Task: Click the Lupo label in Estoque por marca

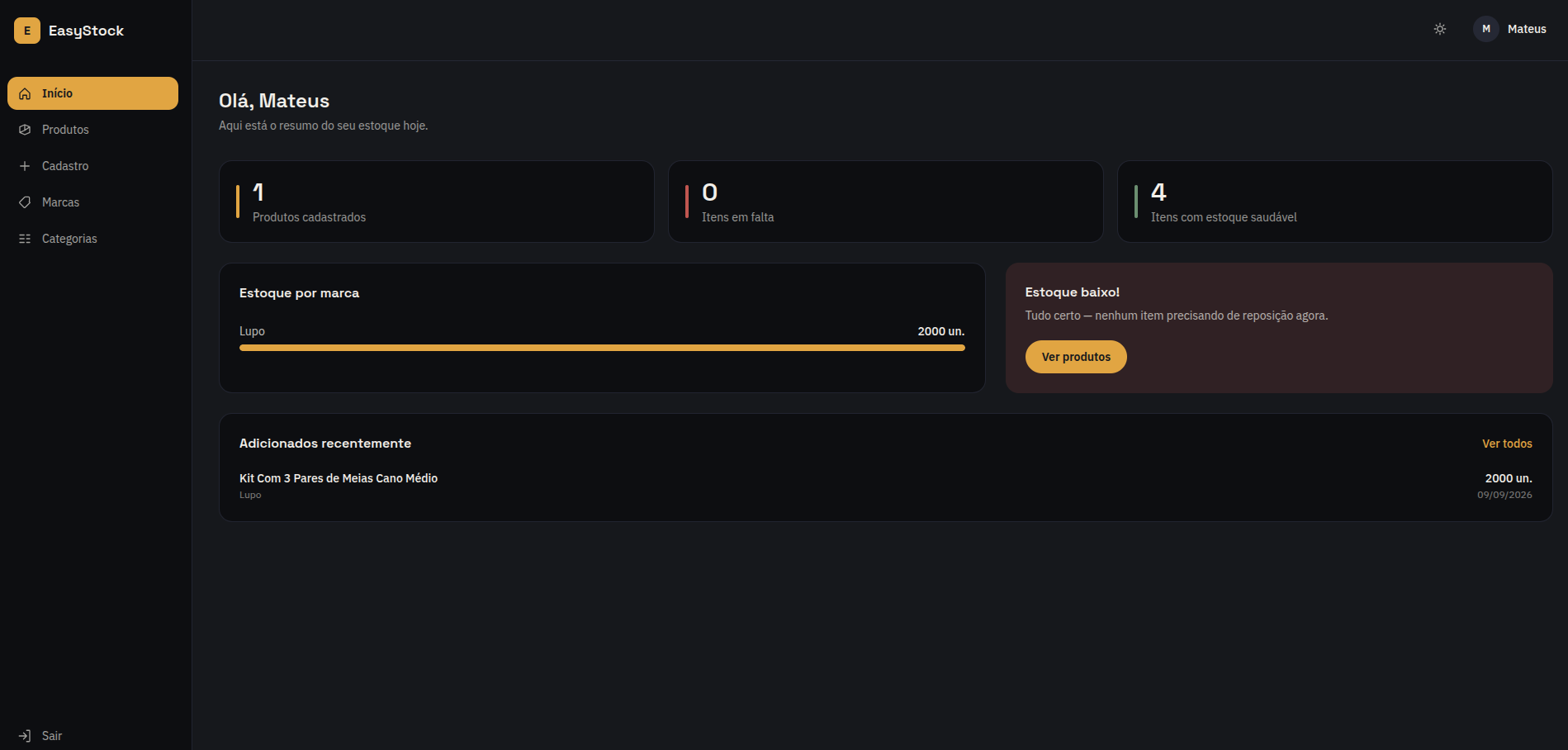Action: click(x=252, y=331)
